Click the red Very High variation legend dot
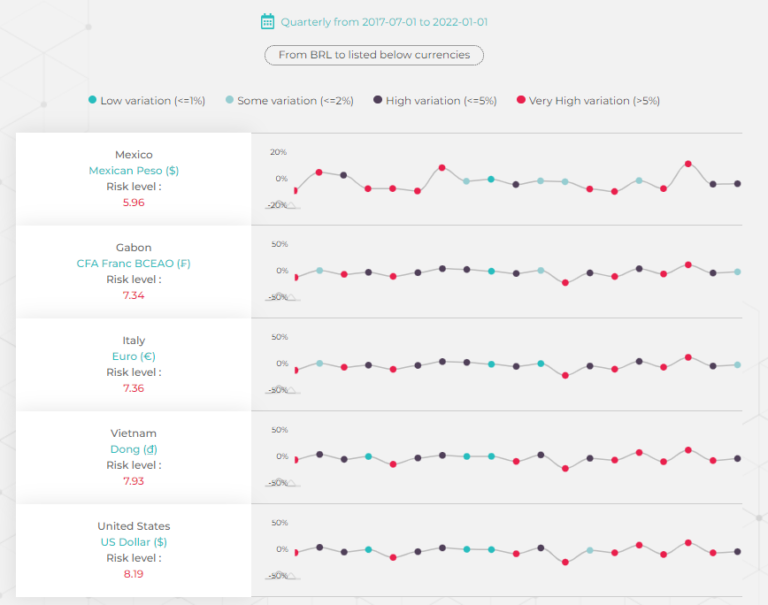This screenshot has height=605, width=768. pyautogui.click(x=520, y=100)
